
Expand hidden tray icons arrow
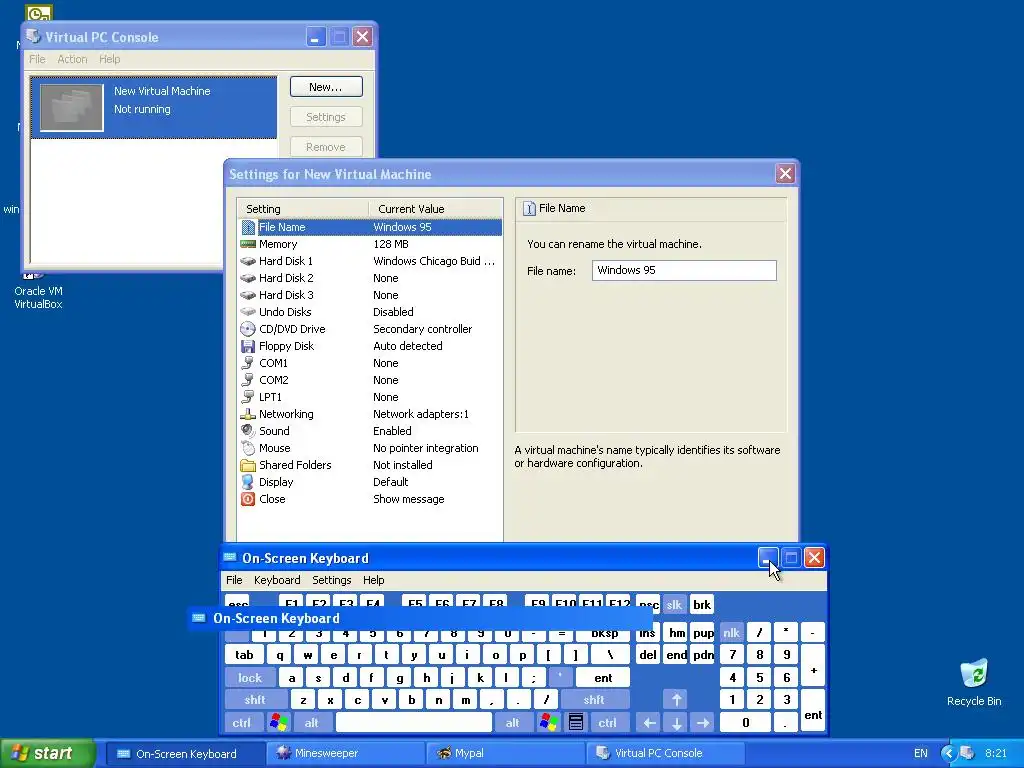pyautogui.click(x=948, y=753)
